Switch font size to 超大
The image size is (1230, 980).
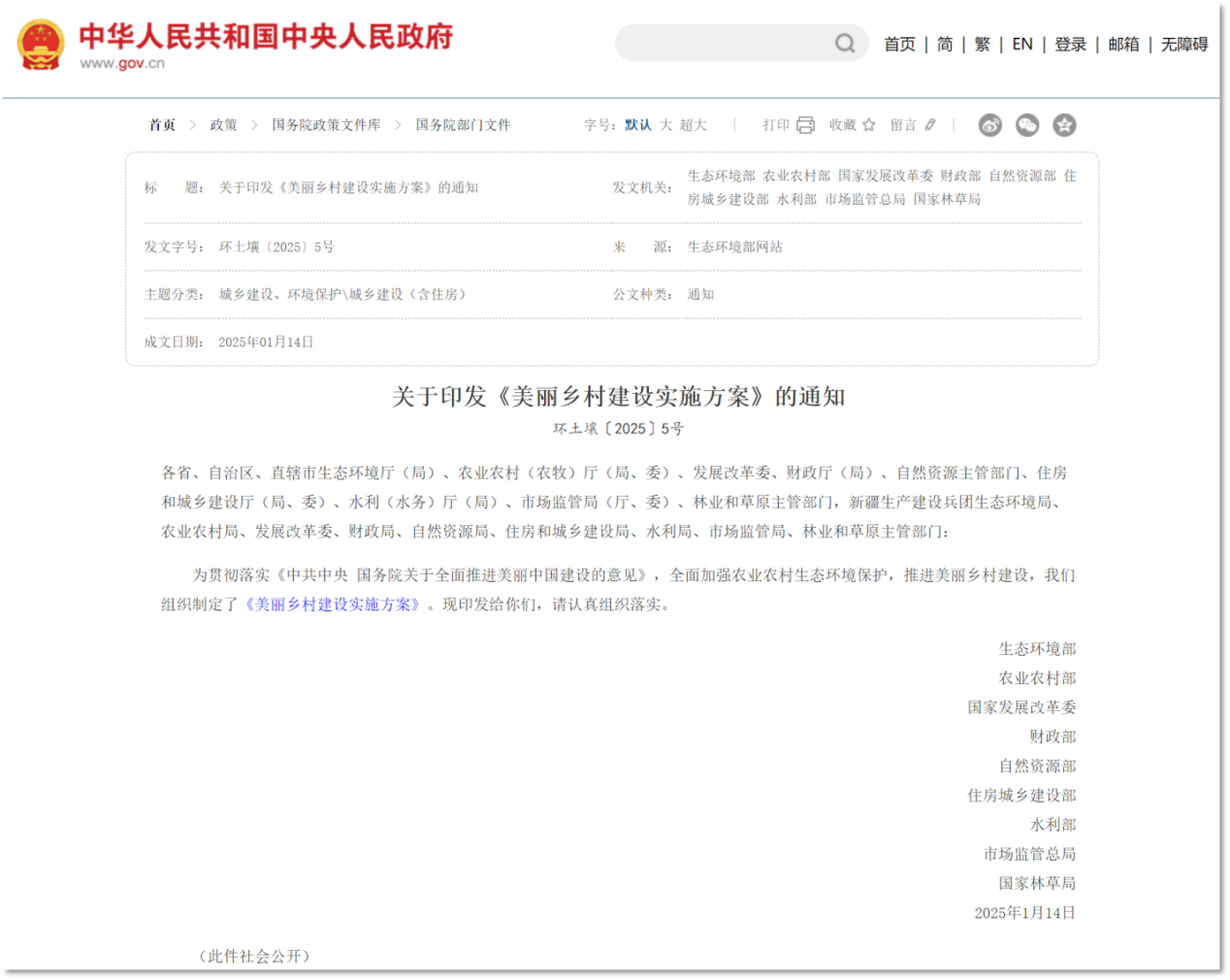pyautogui.click(x=693, y=125)
